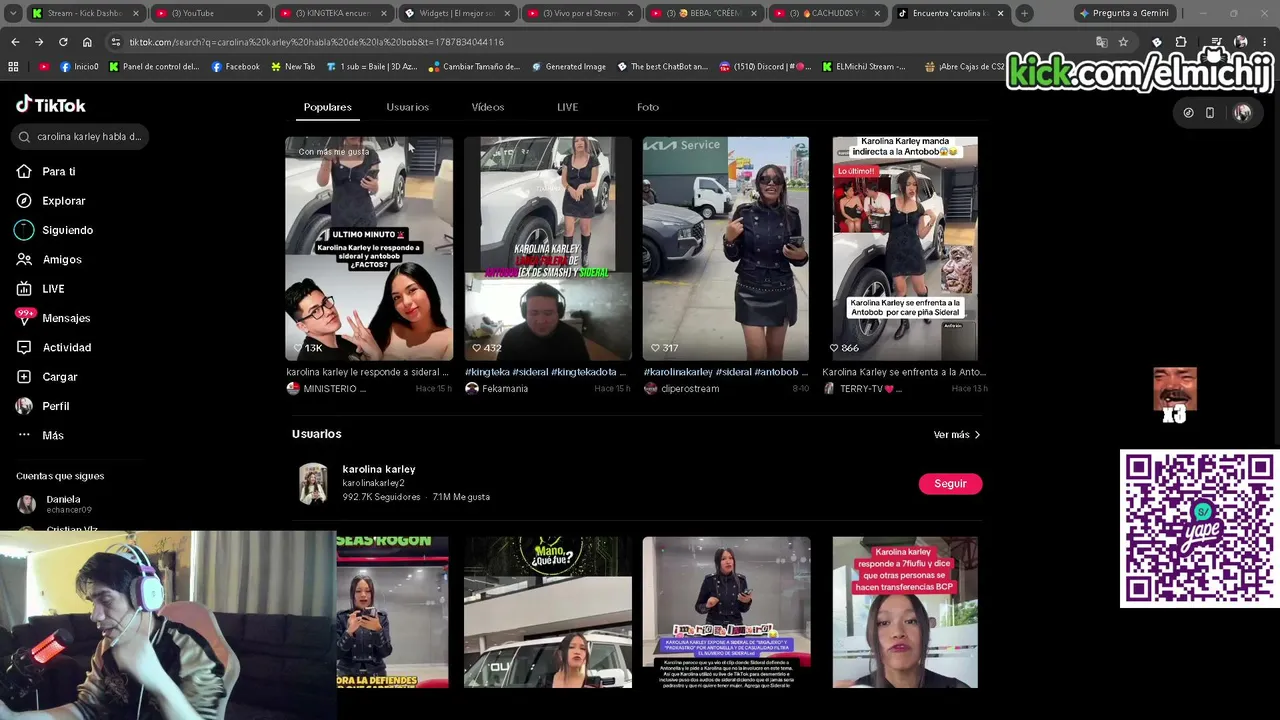1280x720 pixels.
Task: Open the LIVE sidebar section
Action: [x=41, y=289]
